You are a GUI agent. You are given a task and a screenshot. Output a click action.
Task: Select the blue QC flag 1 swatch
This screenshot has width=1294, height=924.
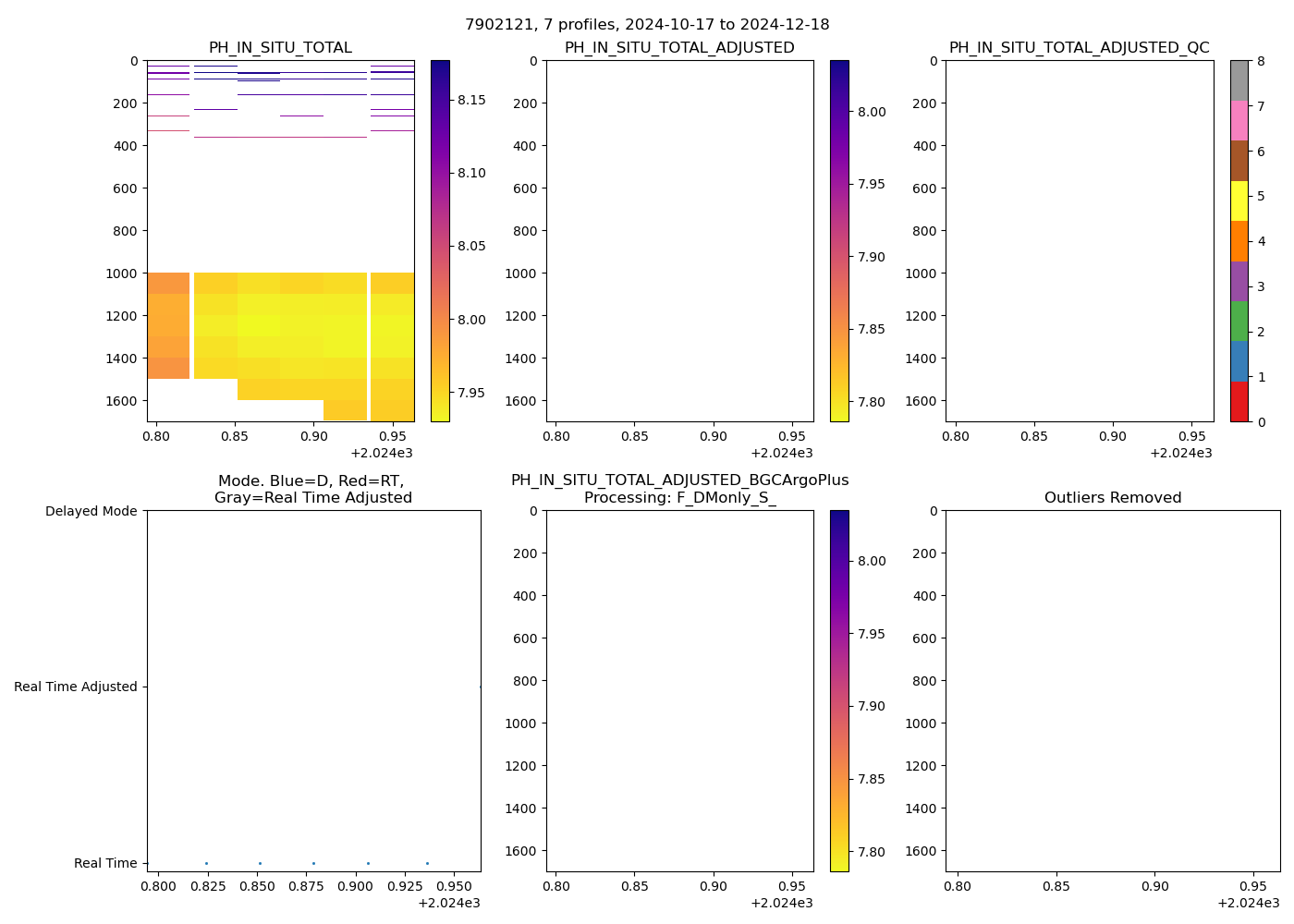(1239, 361)
